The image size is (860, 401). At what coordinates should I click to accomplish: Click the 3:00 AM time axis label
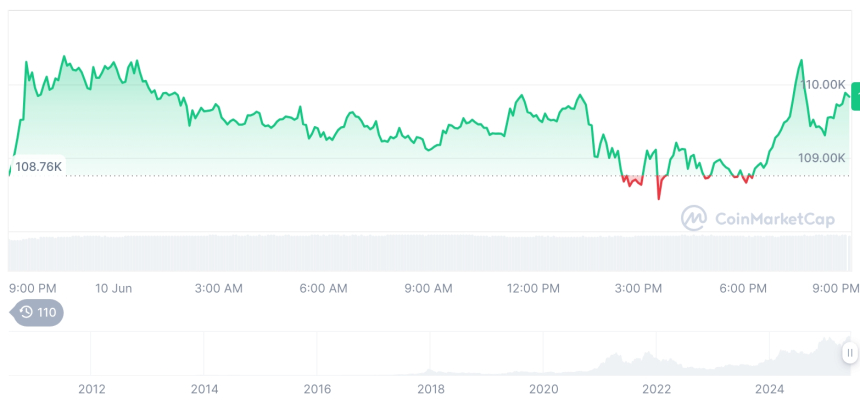click(219, 288)
